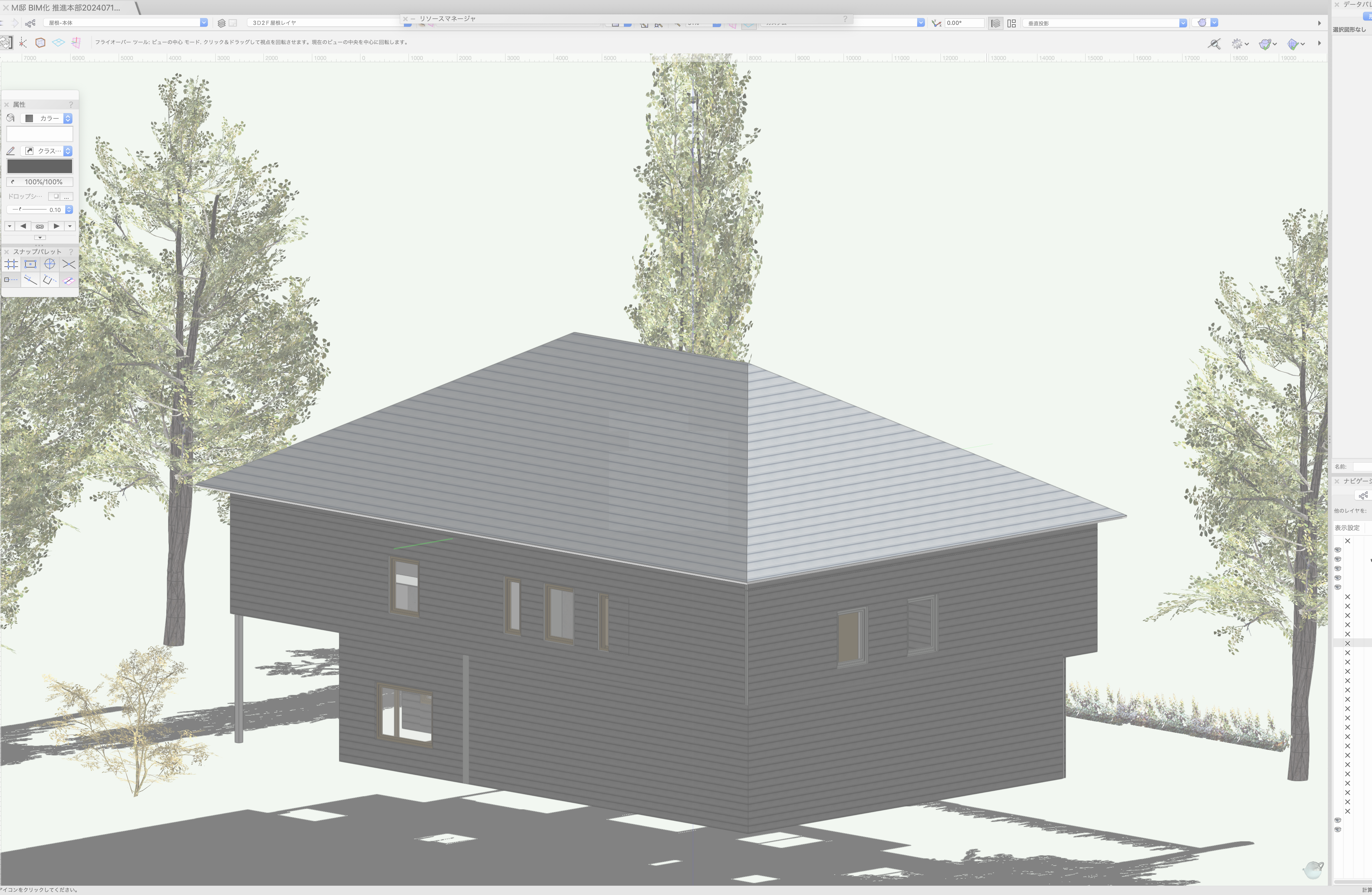Click the layers icon beside class dropdown
This screenshot has width=1372, height=895.
pyautogui.click(x=221, y=23)
